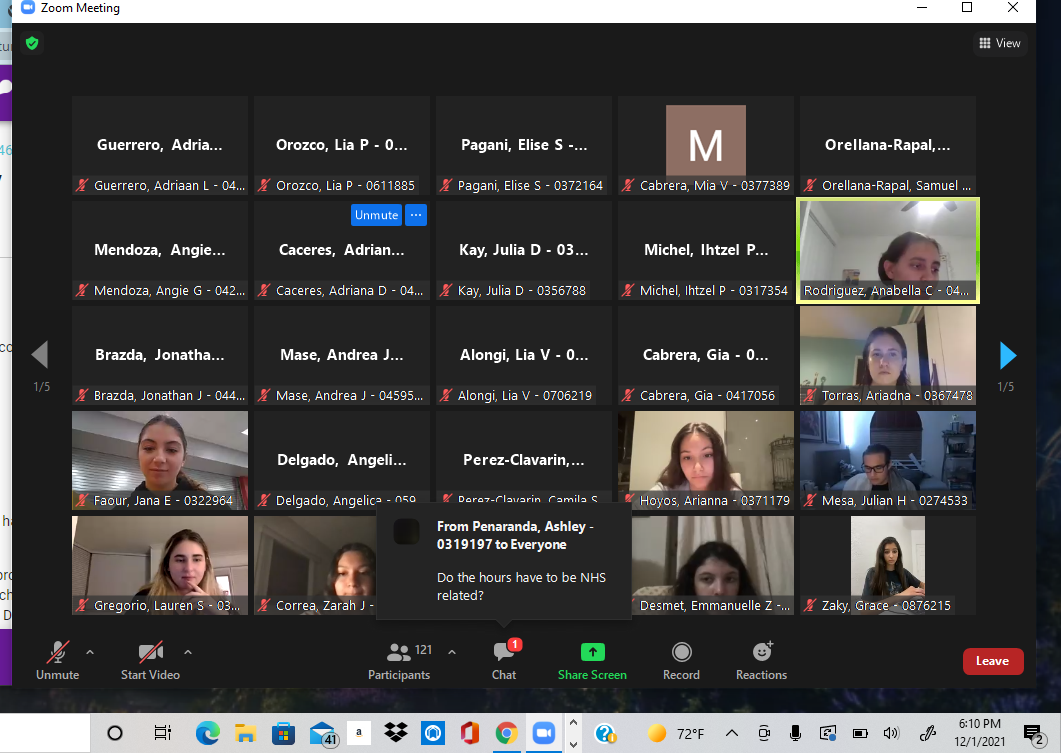Image resolution: width=1061 pixels, height=753 pixels.
Task: Open the Chat panel
Action: point(504,660)
